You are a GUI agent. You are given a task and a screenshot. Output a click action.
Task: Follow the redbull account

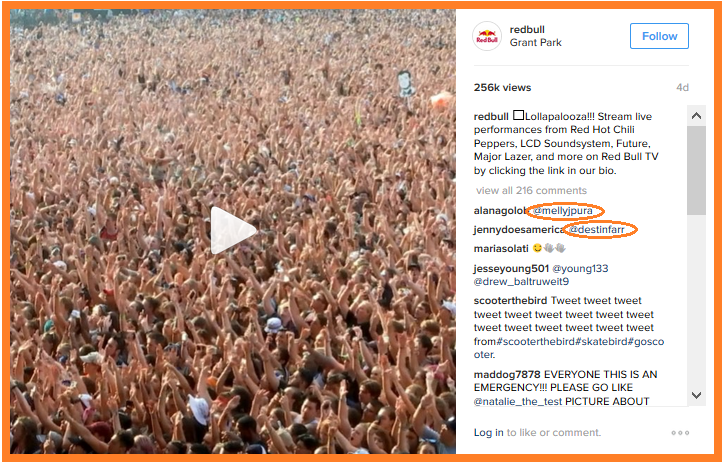click(659, 36)
